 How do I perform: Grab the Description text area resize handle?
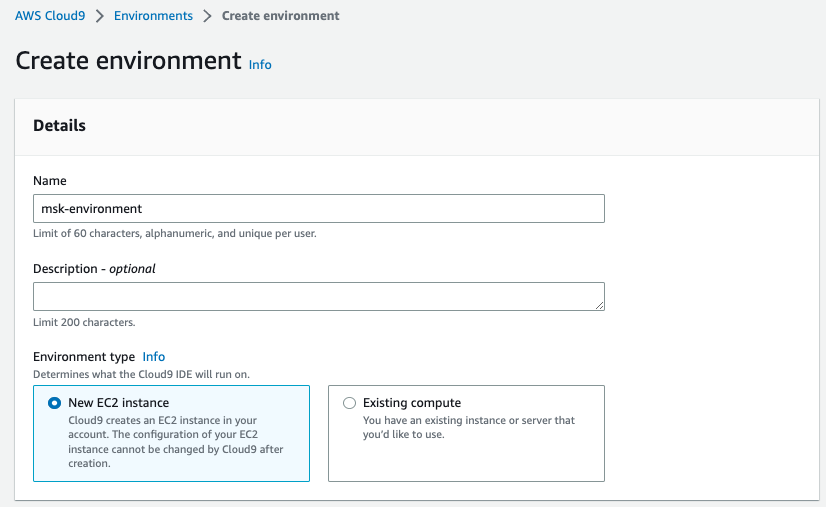click(599, 306)
